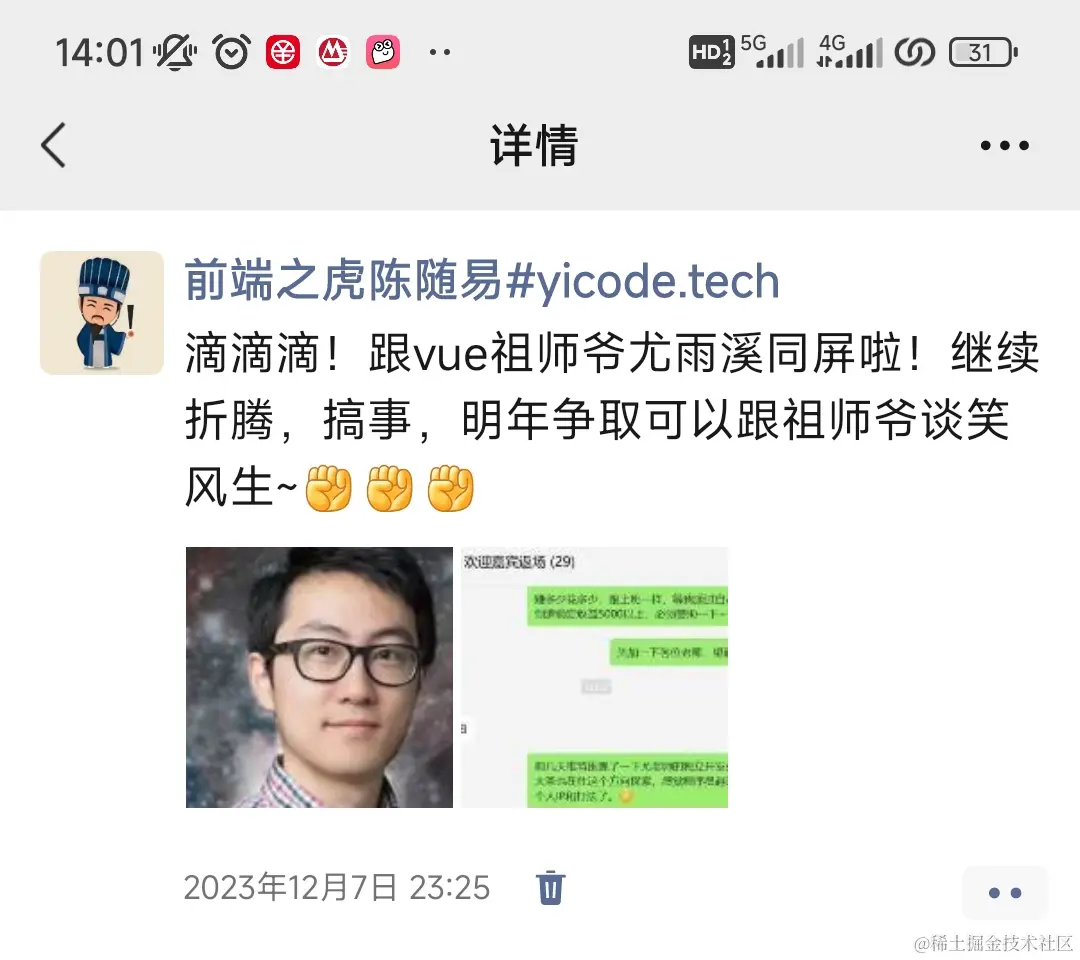The height and width of the screenshot is (960, 1080).
Task: Open the group chat screenshot image
Action: 594,677
